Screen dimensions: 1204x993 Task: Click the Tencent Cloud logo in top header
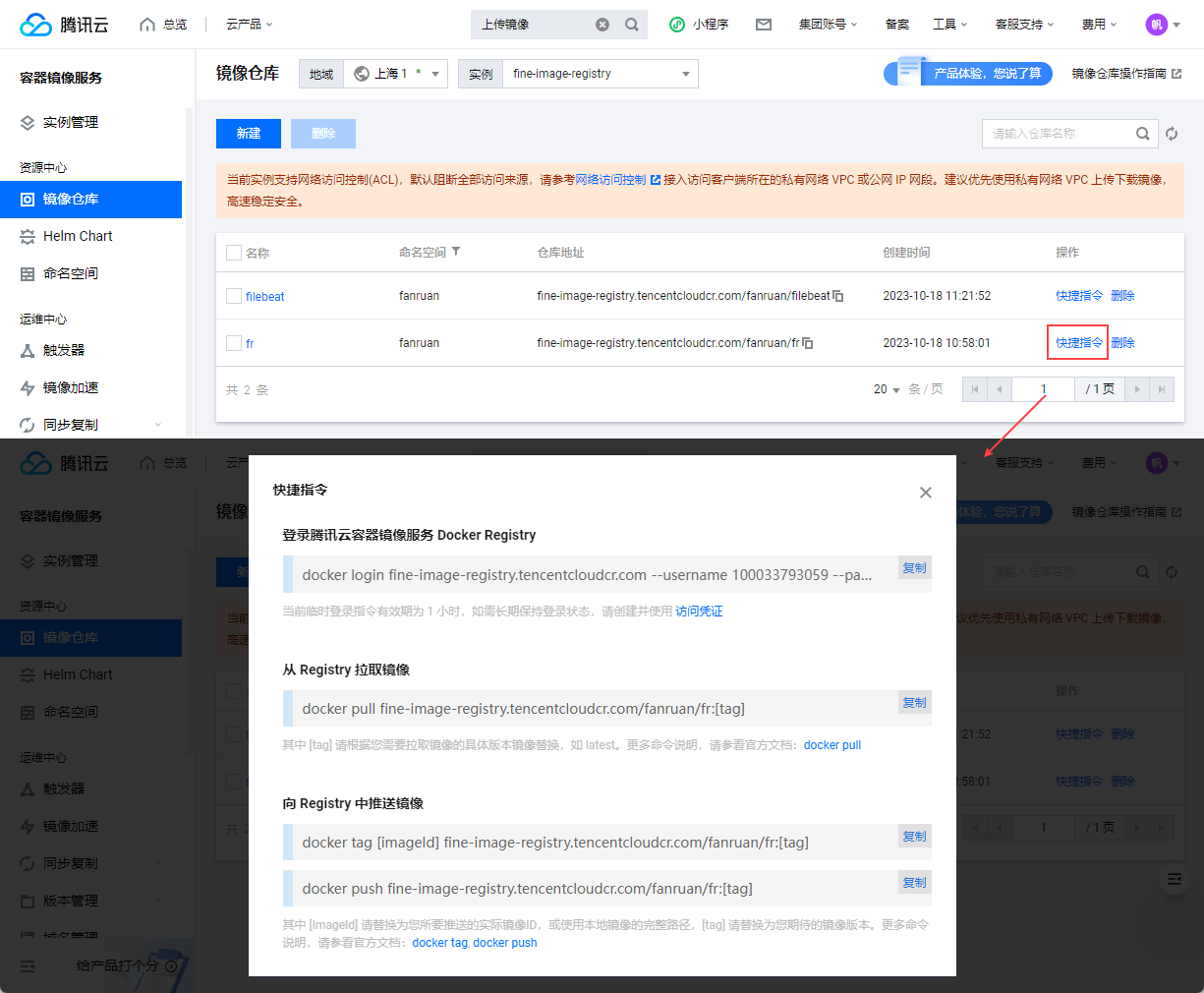point(64,25)
